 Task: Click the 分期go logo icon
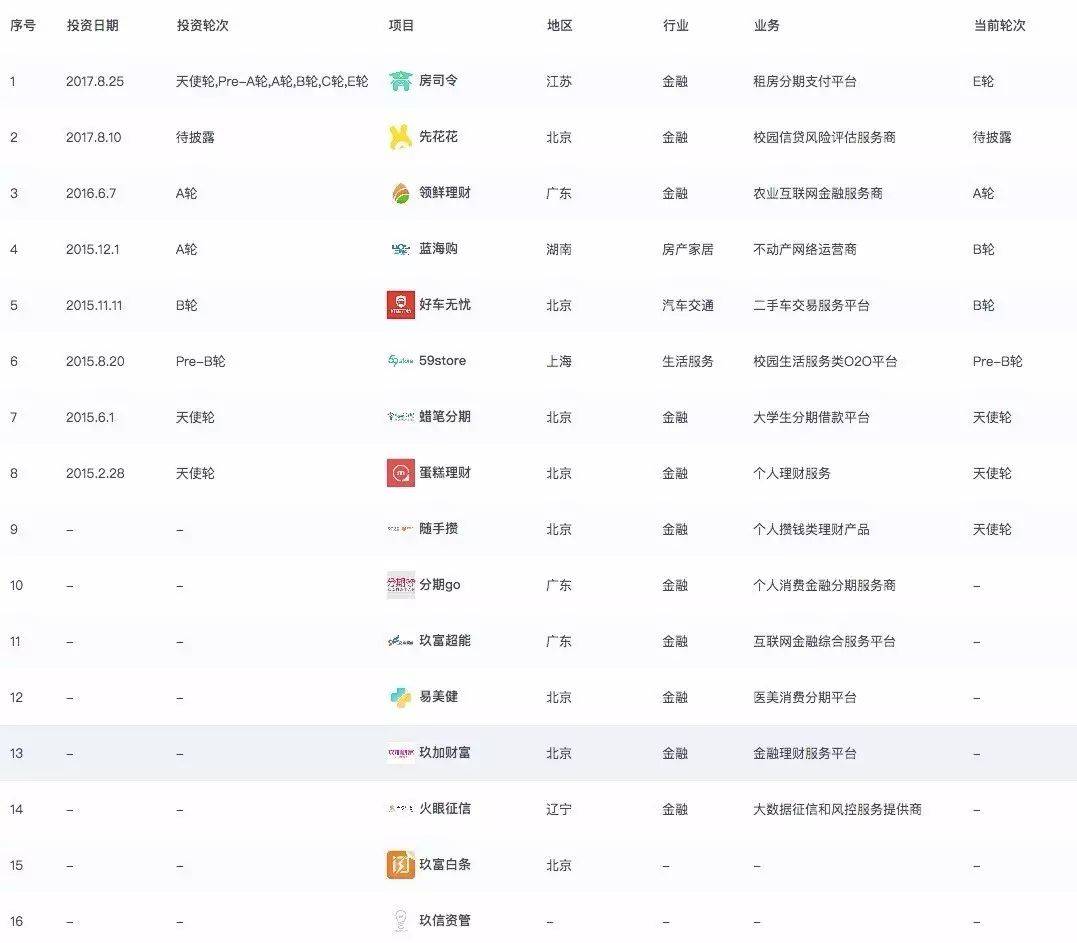[x=400, y=585]
